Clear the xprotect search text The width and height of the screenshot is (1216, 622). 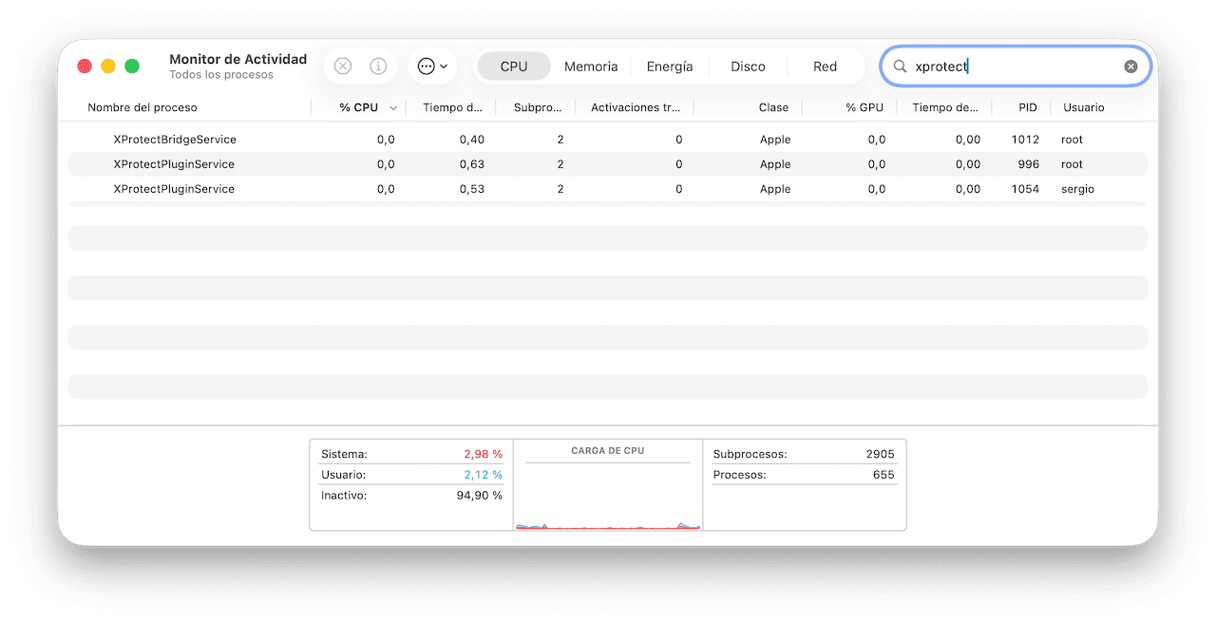pyautogui.click(x=1130, y=66)
